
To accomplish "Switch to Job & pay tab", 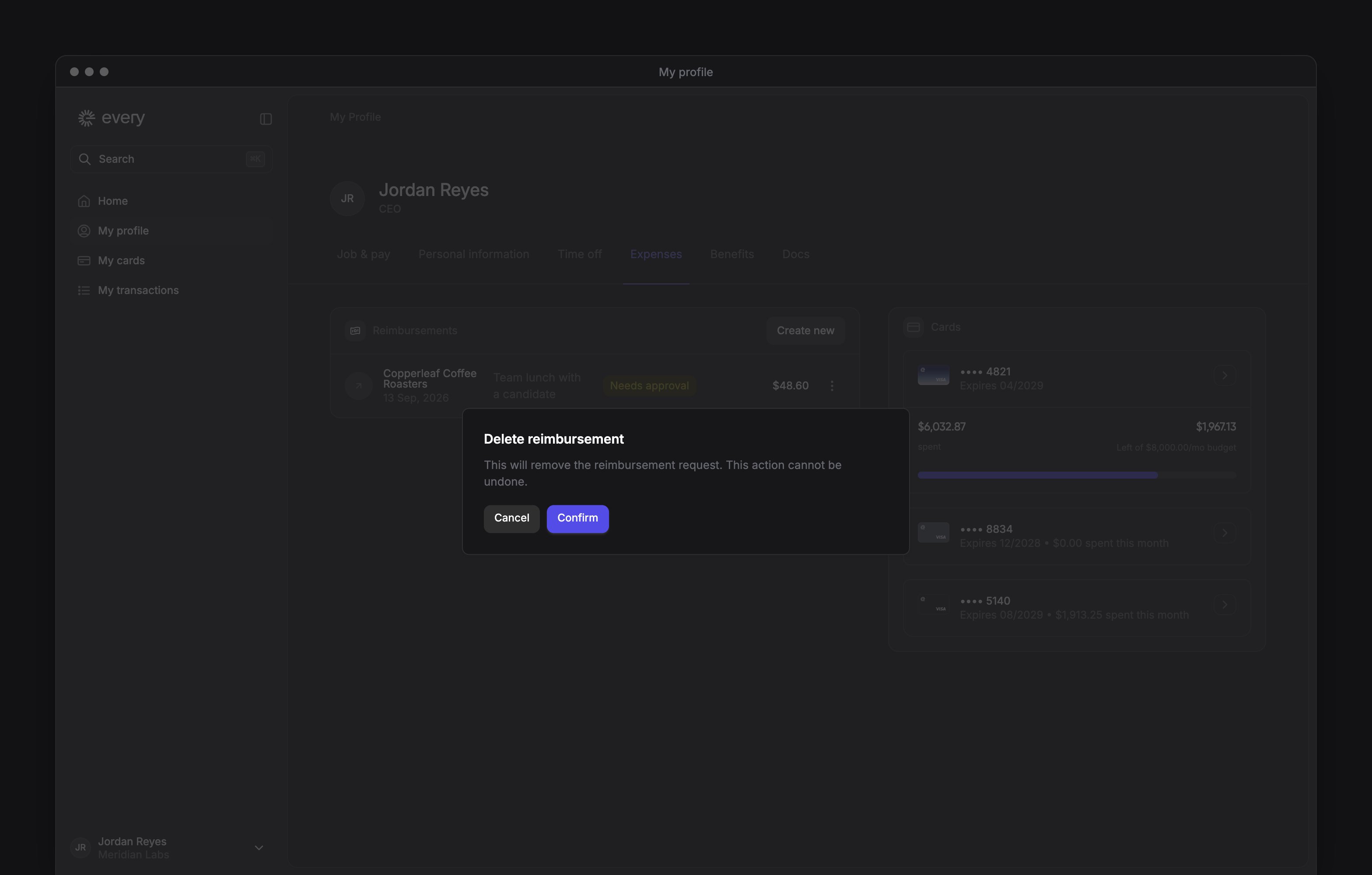I will pos(364,254).
